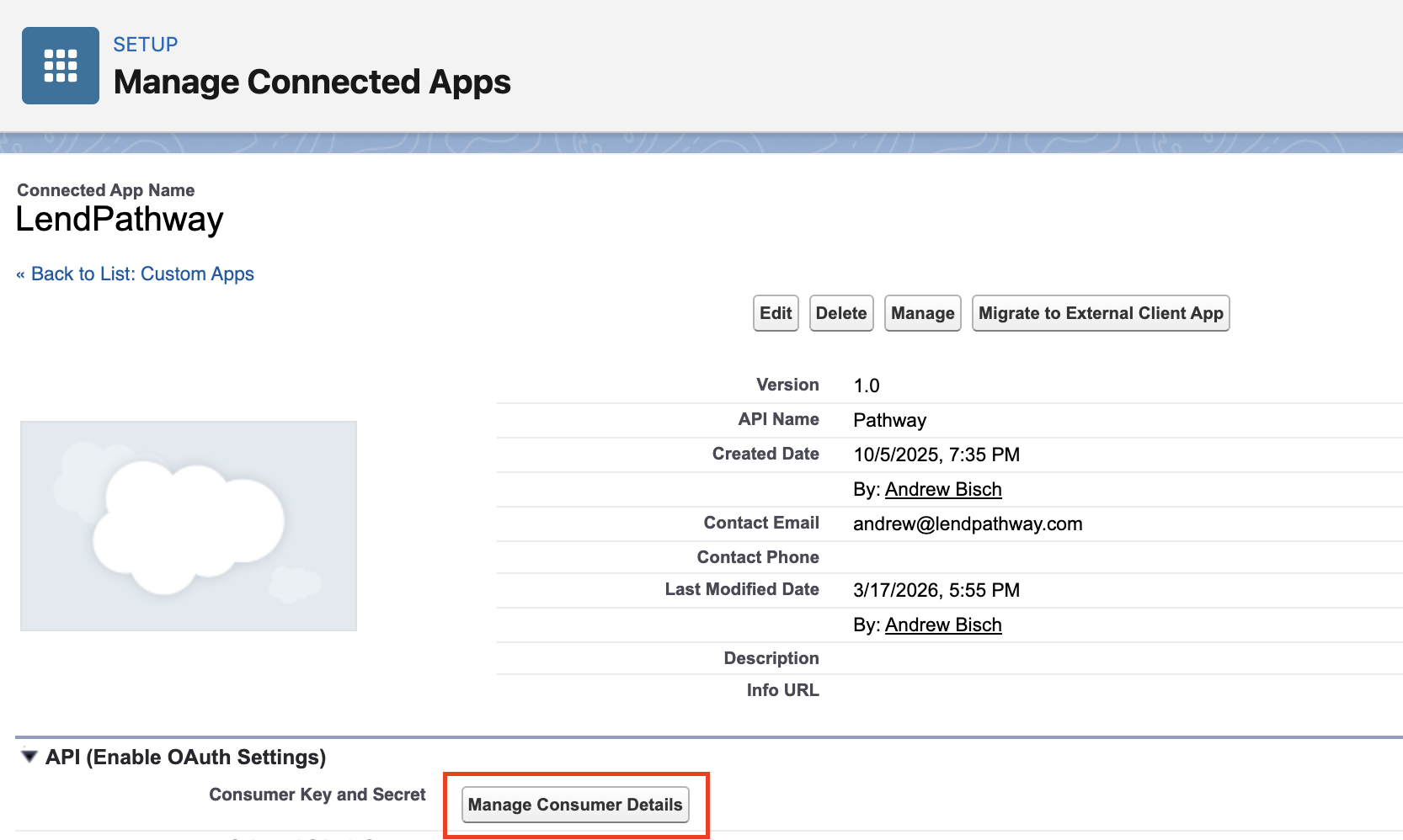Click Migrate to External Client App
This screenshot has height=840, width=1403.
click(x=1101, y=313)
